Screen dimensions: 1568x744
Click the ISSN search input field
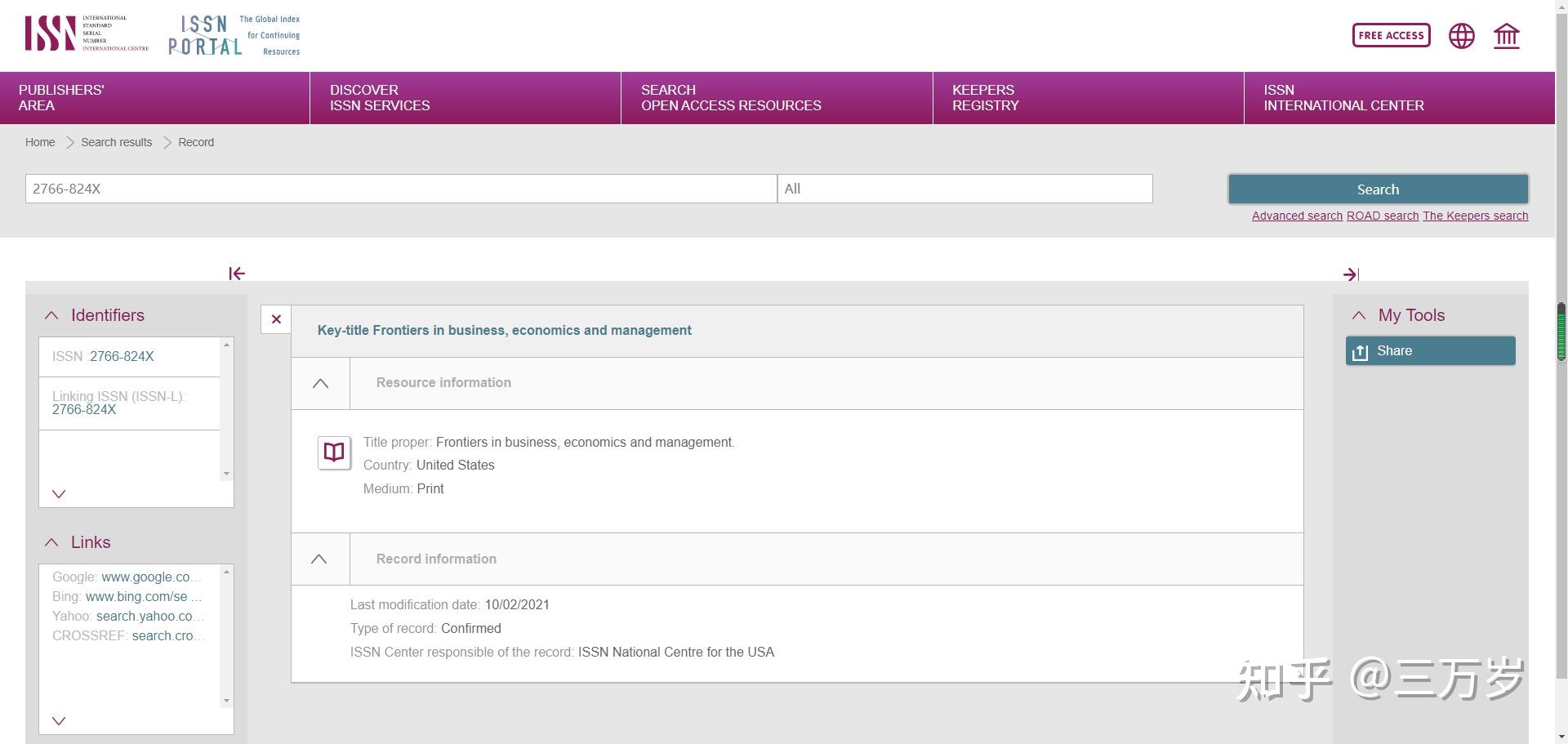[401, 189]
